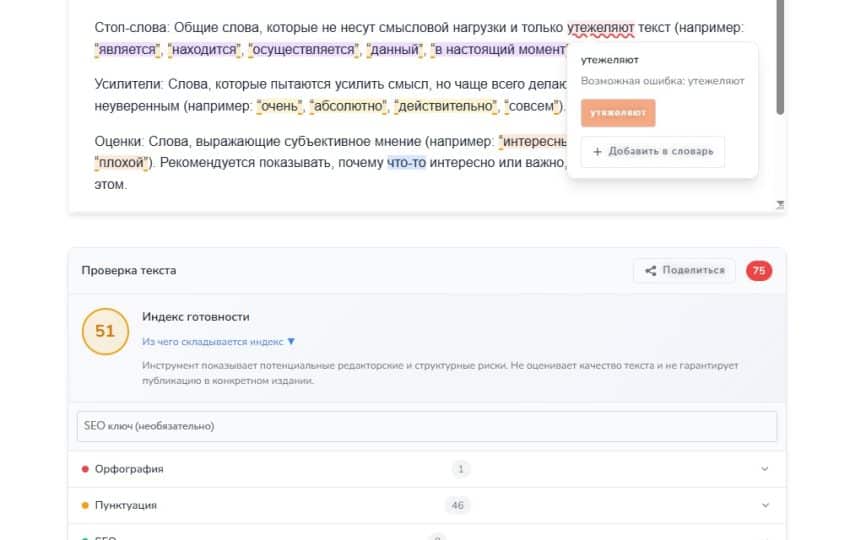Click the readiness index circle 51
The width and height of the screenshot is (850, 540).
[x=105, y=331]
